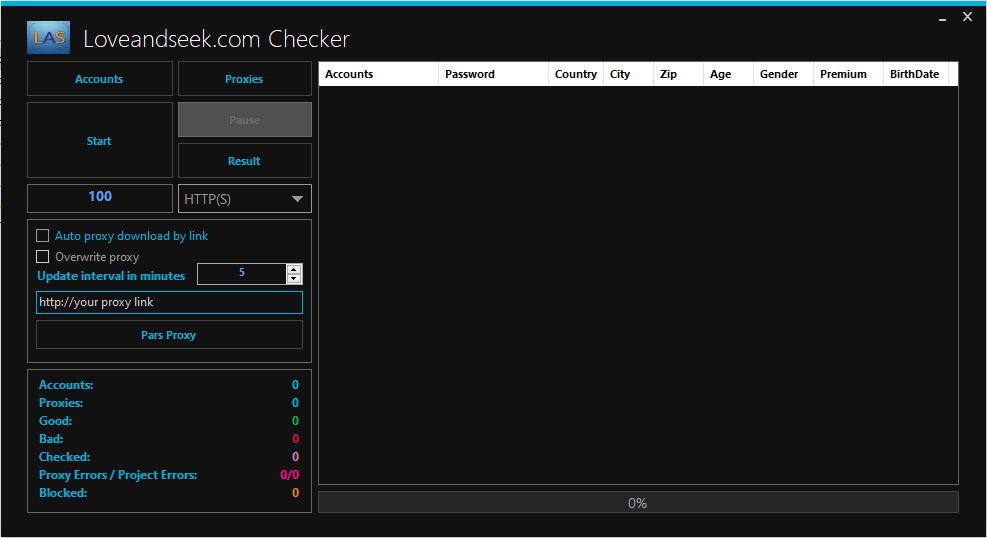Sort by Zip column header

[x=678, y=74]
